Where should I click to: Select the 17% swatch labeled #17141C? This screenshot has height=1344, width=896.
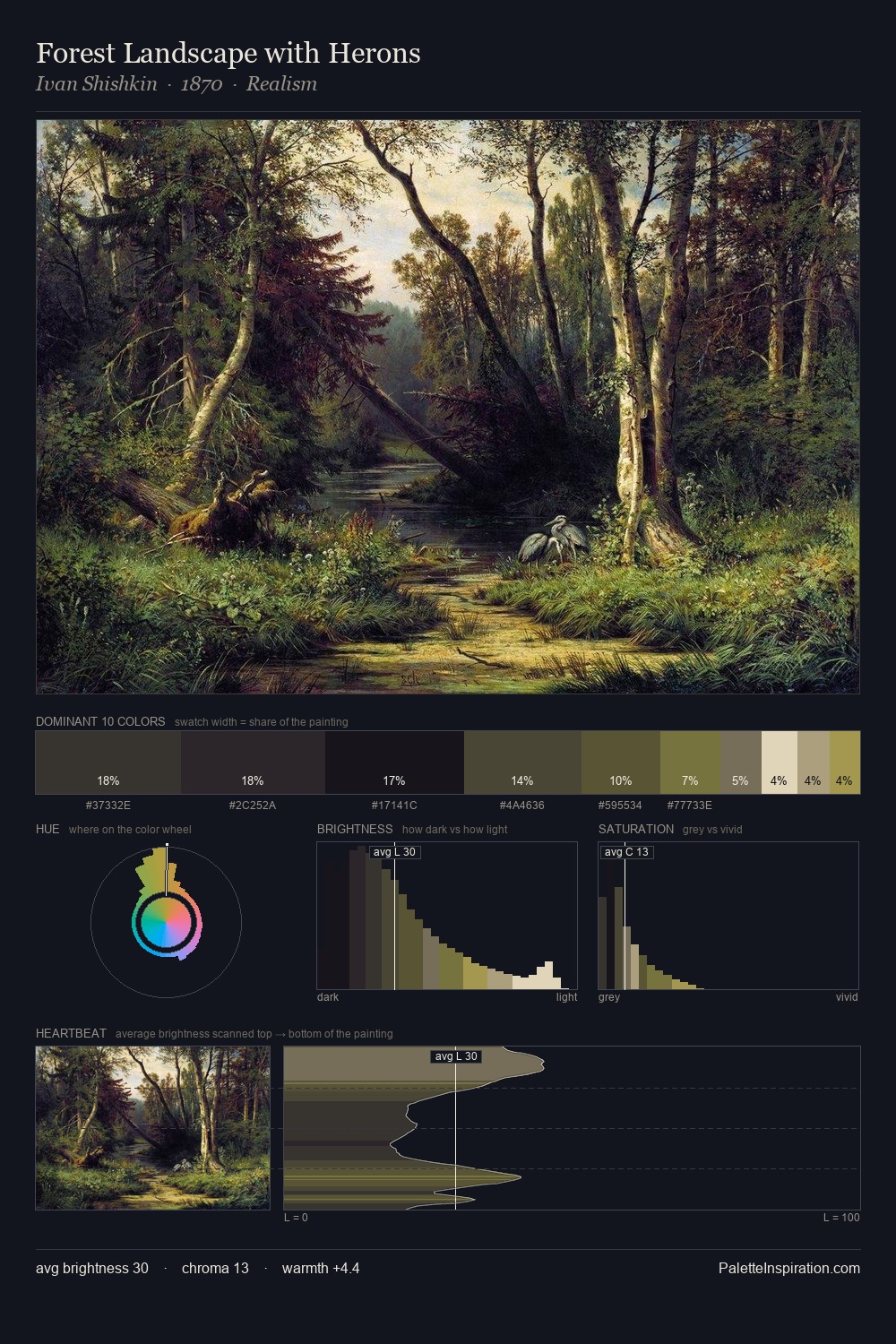coord(394,762)
